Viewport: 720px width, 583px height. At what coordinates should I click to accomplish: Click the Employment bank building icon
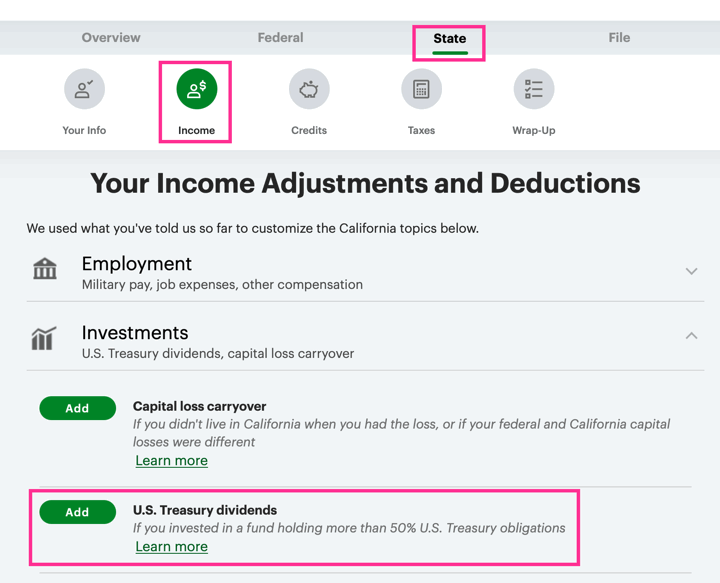[45, 269]
